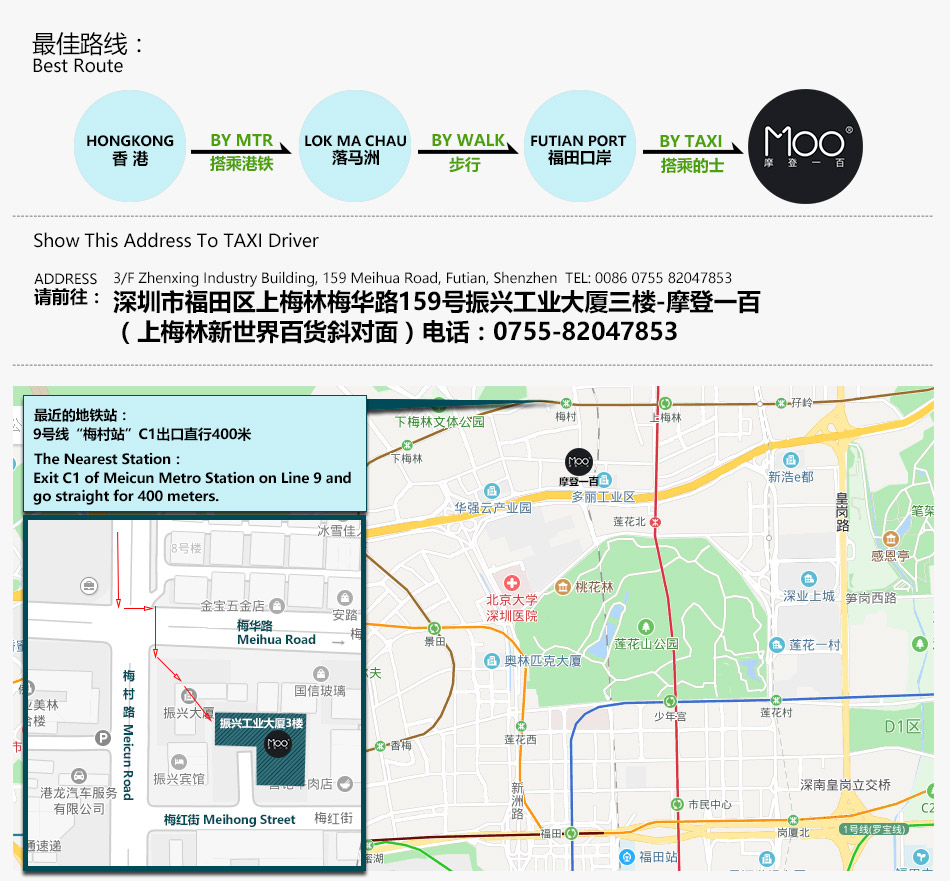Screen dimensions: 950x881
Task: Click 'Show This Address To TAXI Driver' text
Action: (x=176, y=241)
